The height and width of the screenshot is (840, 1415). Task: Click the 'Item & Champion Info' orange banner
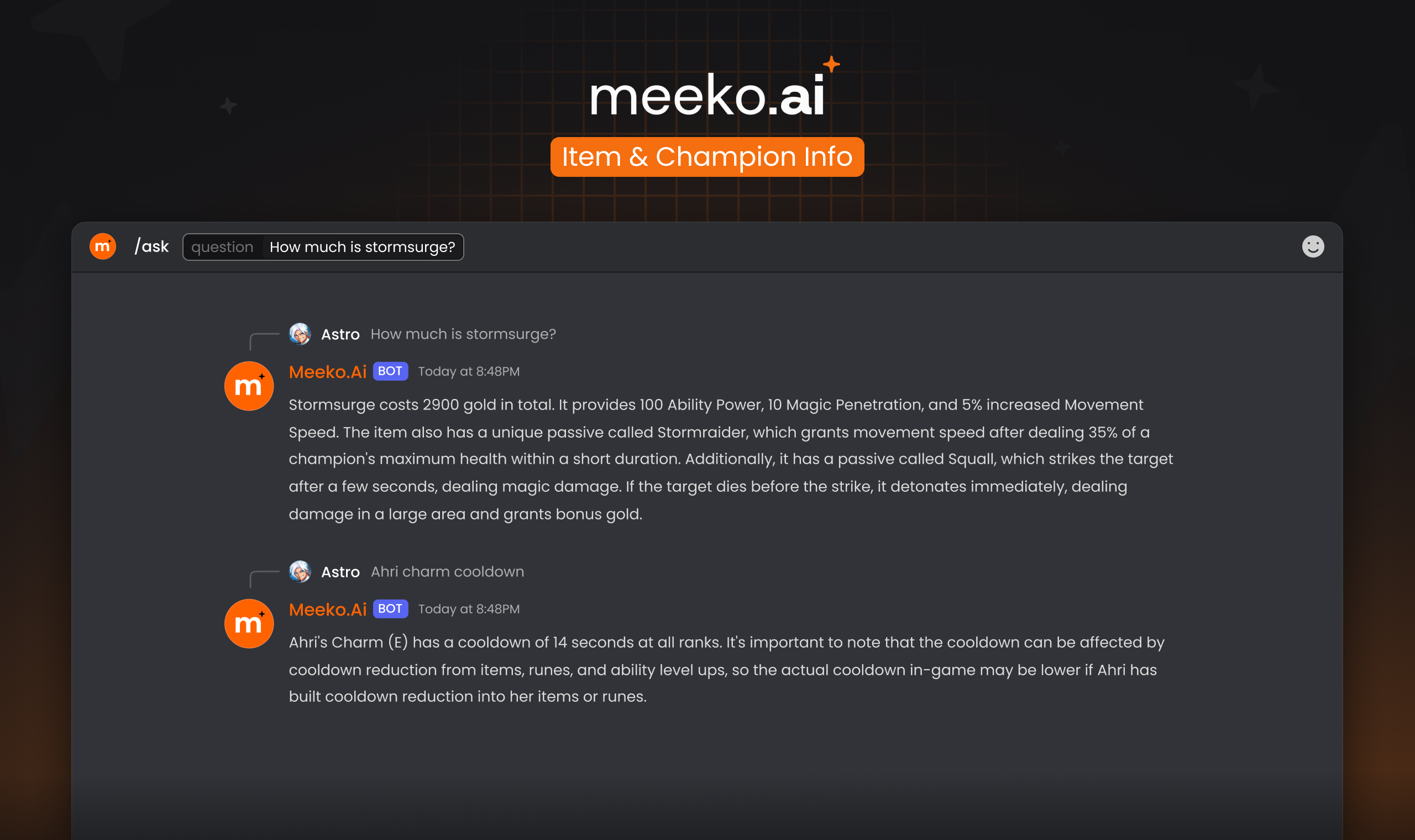(707, 157)
